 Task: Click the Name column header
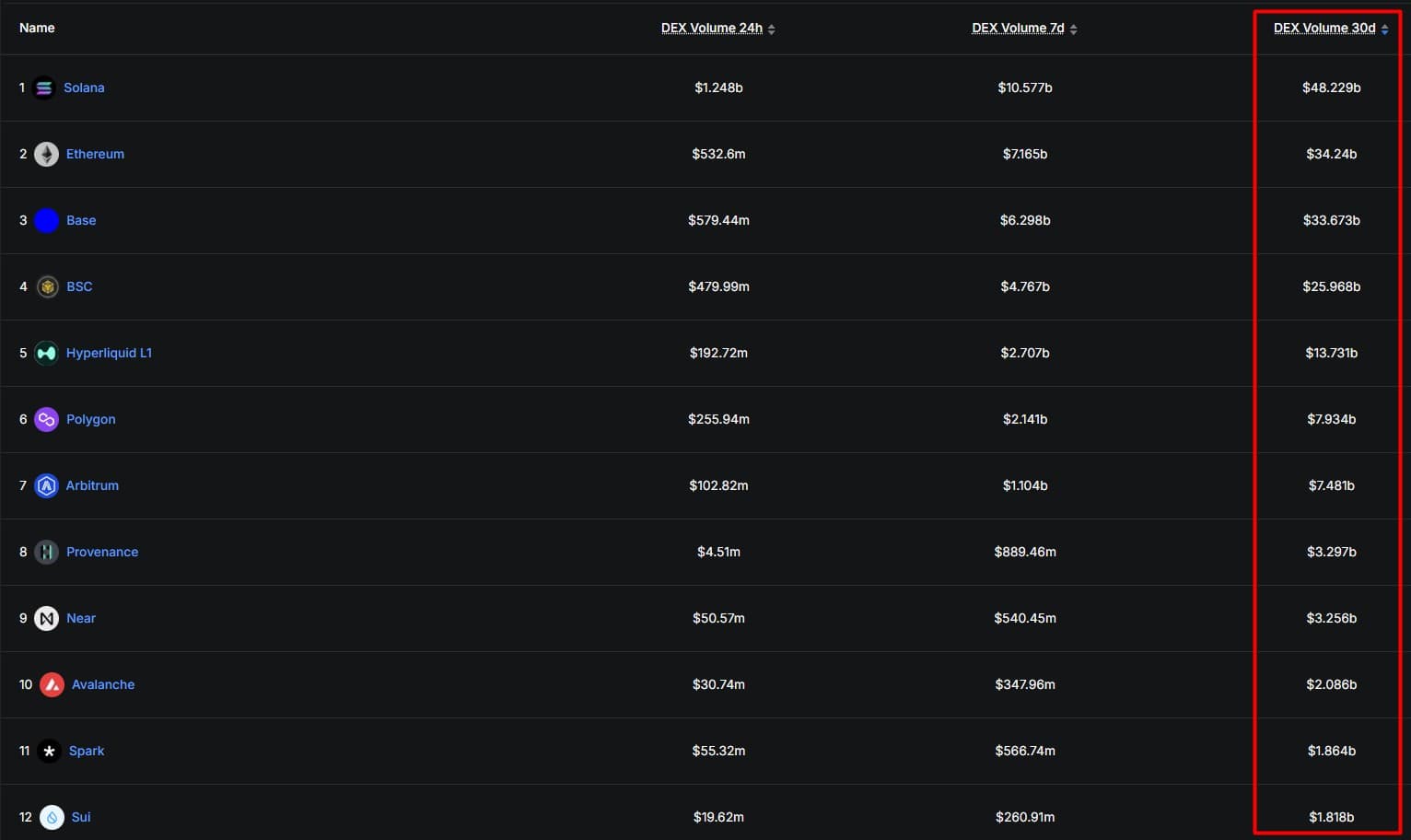pyautogui.click(x=37, y=28)
